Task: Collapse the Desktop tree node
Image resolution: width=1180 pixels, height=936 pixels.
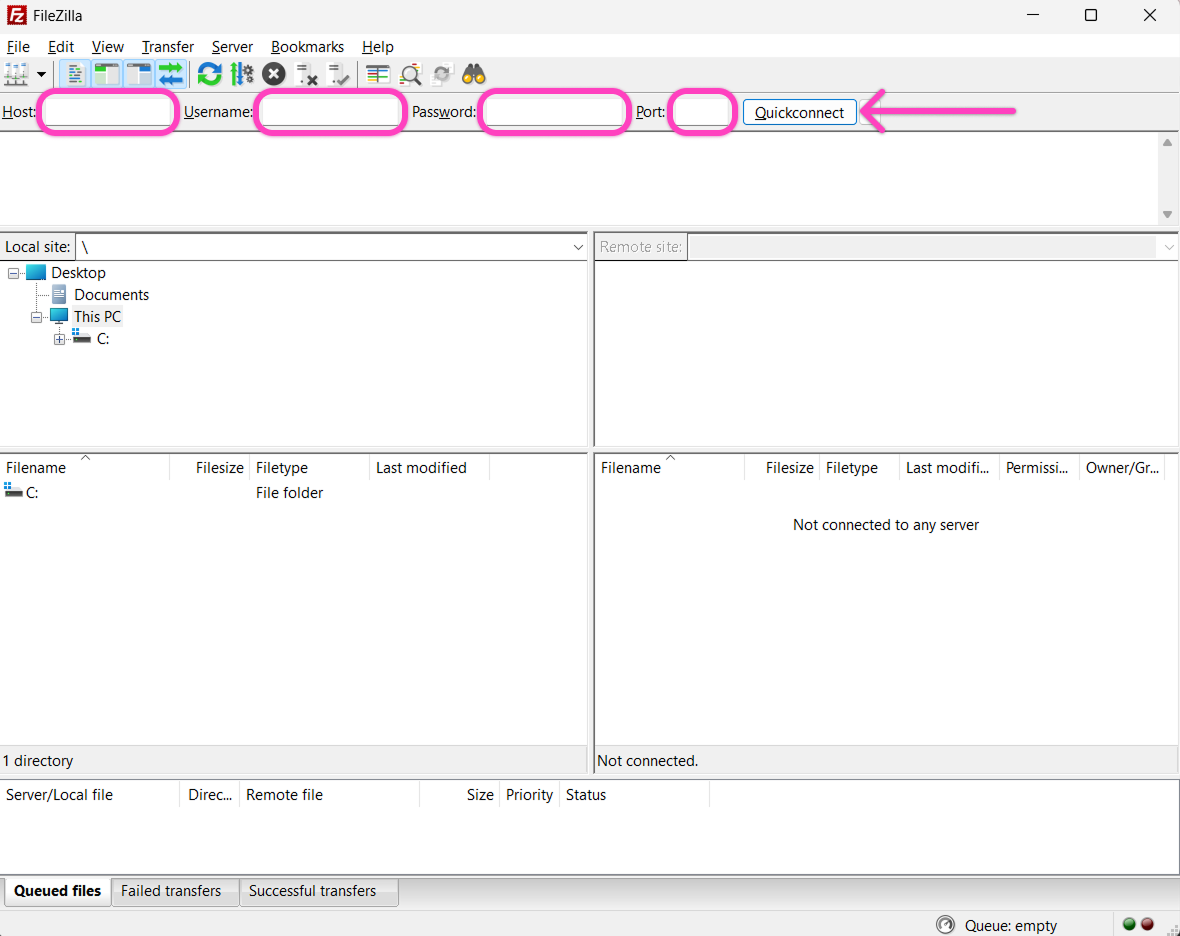Action: 14,273
